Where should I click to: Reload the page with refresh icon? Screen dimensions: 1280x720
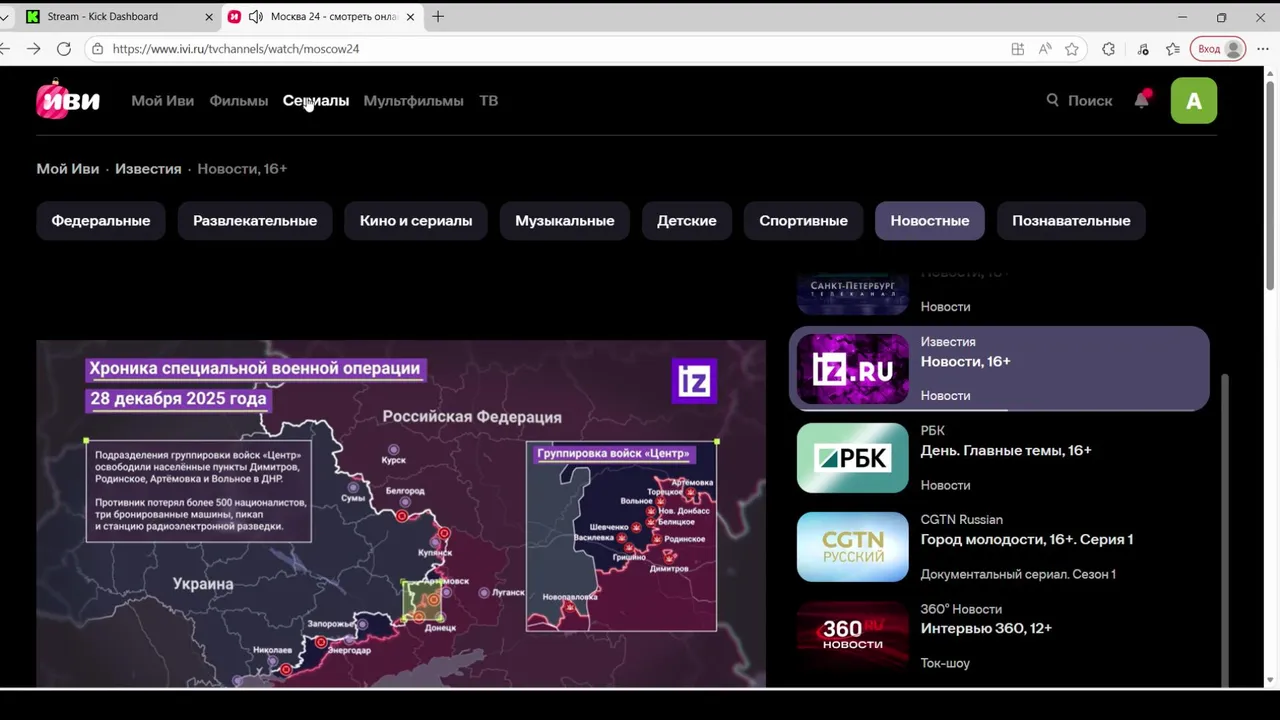[x=64, y=48]
